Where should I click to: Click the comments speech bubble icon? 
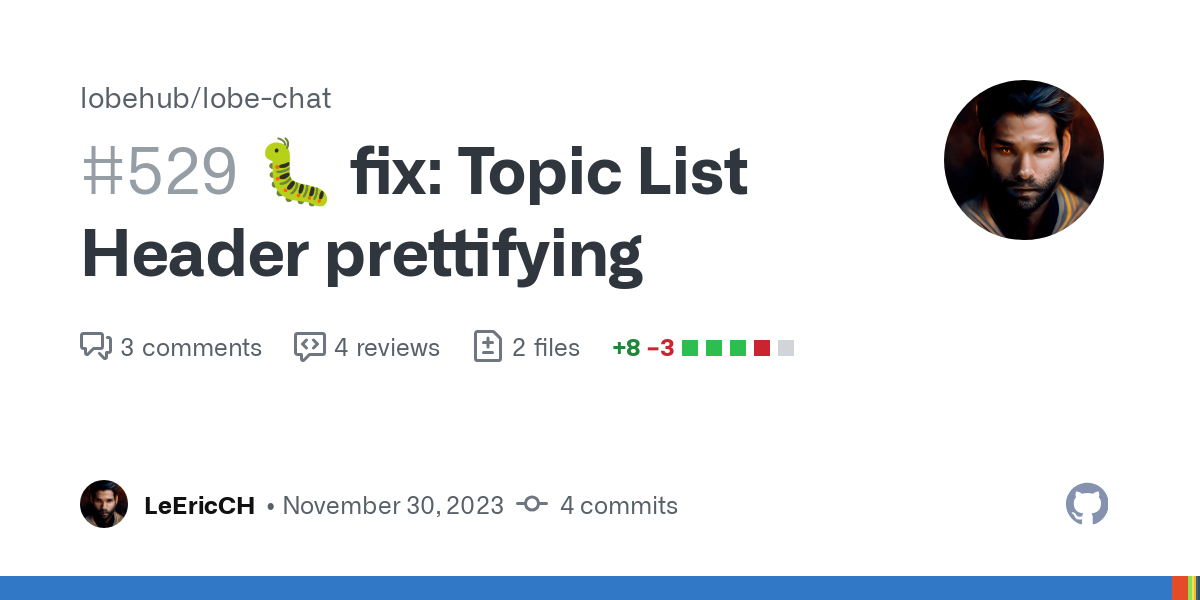pyautogui.click(x=96, y=347)
